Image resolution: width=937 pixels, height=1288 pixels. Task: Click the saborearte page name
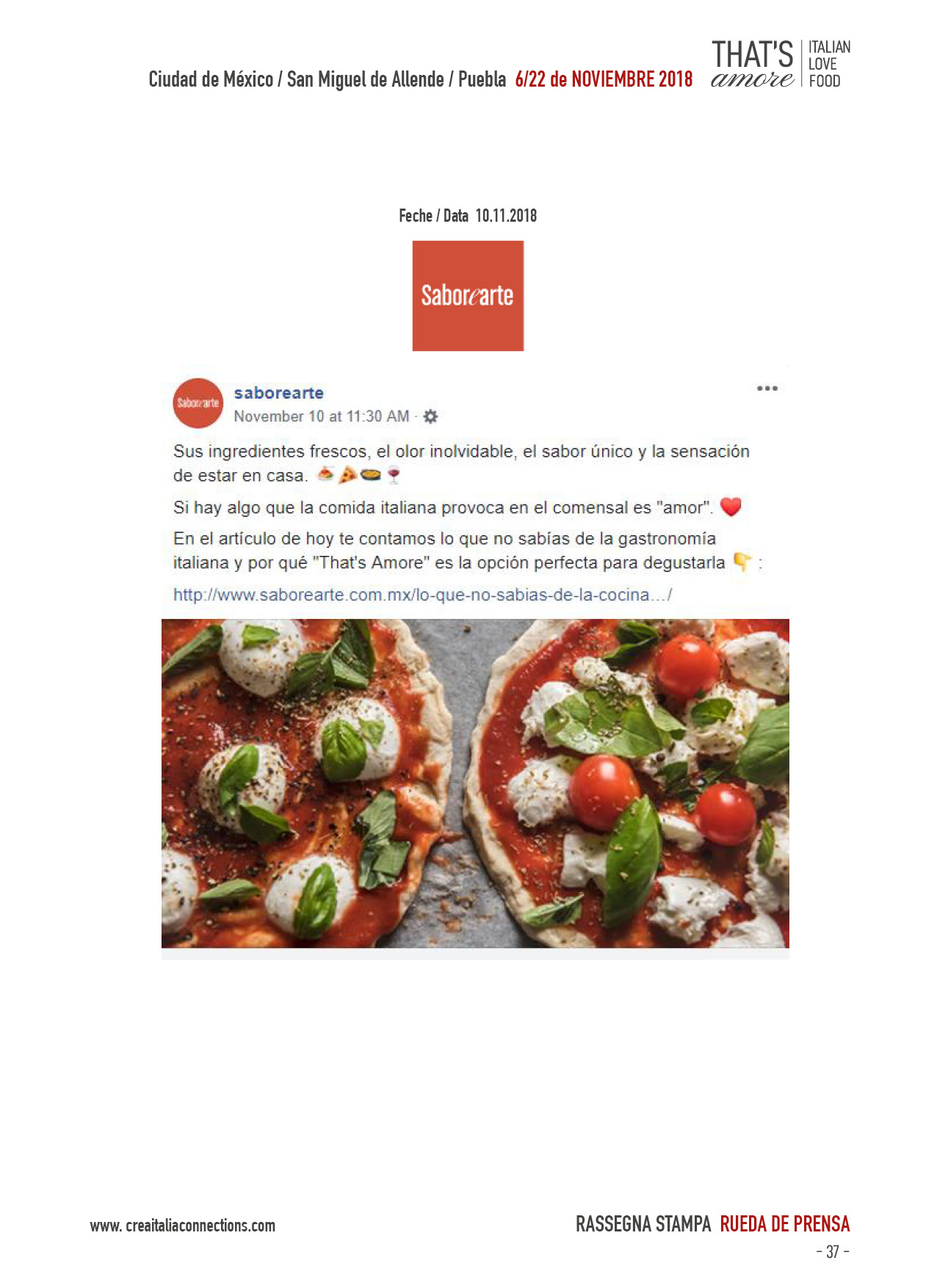coord(279,393)
